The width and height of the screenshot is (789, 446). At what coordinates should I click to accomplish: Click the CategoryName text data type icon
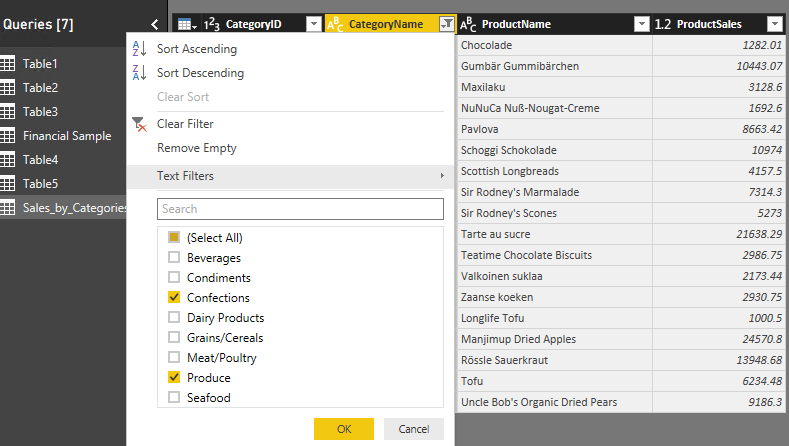point(335,24)
